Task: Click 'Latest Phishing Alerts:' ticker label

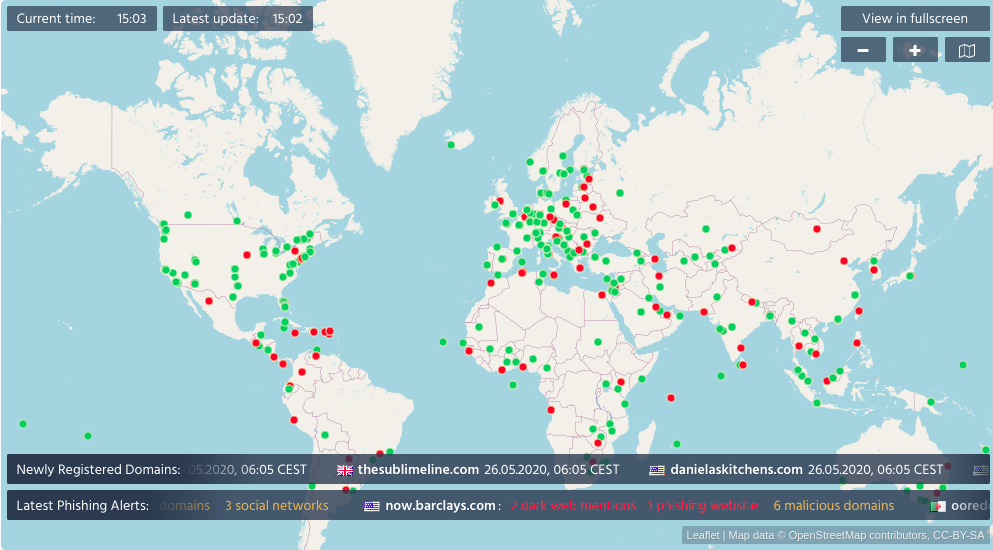Action: click(x=83, y=506)
